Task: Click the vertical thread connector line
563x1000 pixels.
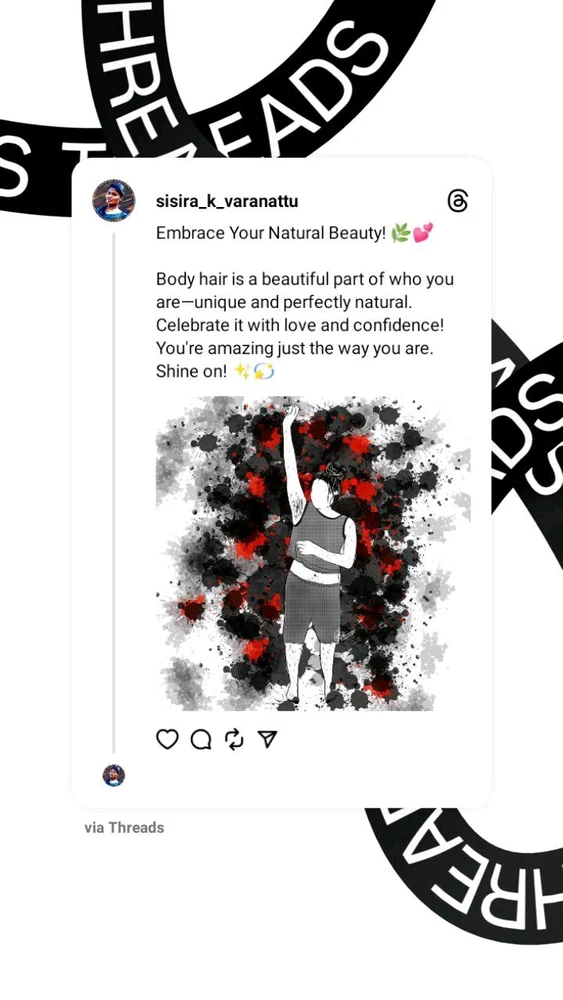Action: coord(114,493)
